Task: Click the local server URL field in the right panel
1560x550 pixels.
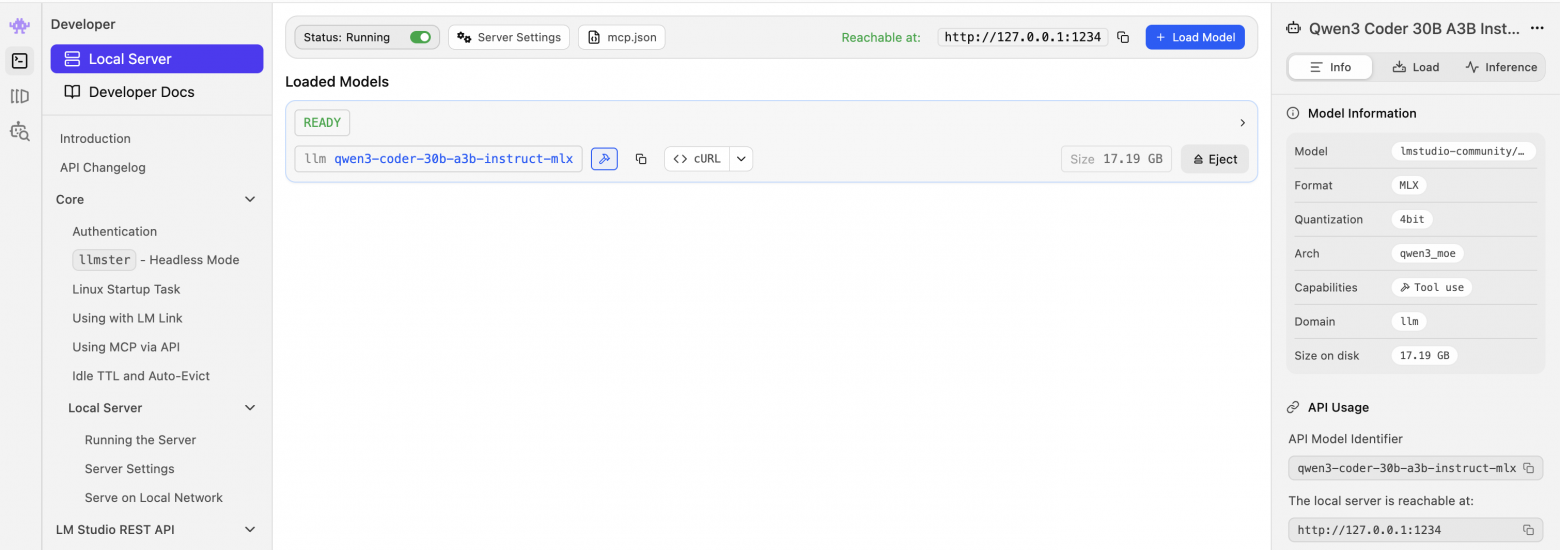Action: tap(1415, 530)
